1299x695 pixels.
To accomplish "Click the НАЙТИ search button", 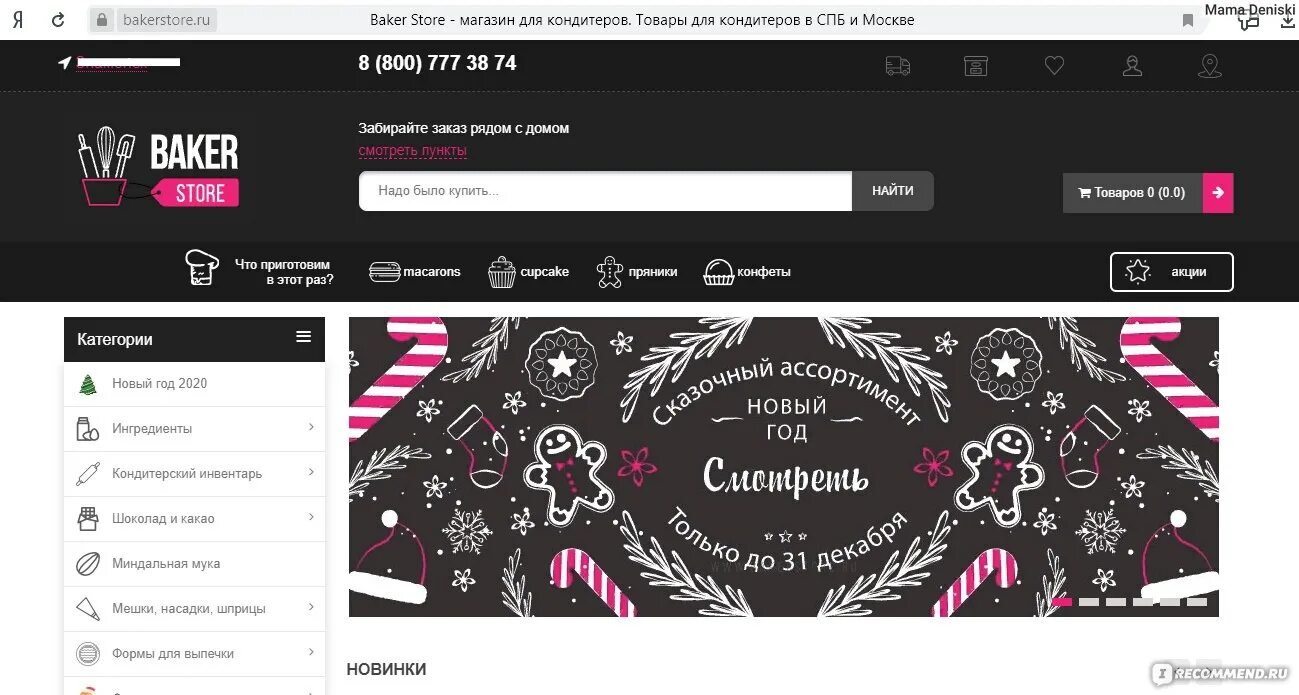I will click(x=893, y=191).
